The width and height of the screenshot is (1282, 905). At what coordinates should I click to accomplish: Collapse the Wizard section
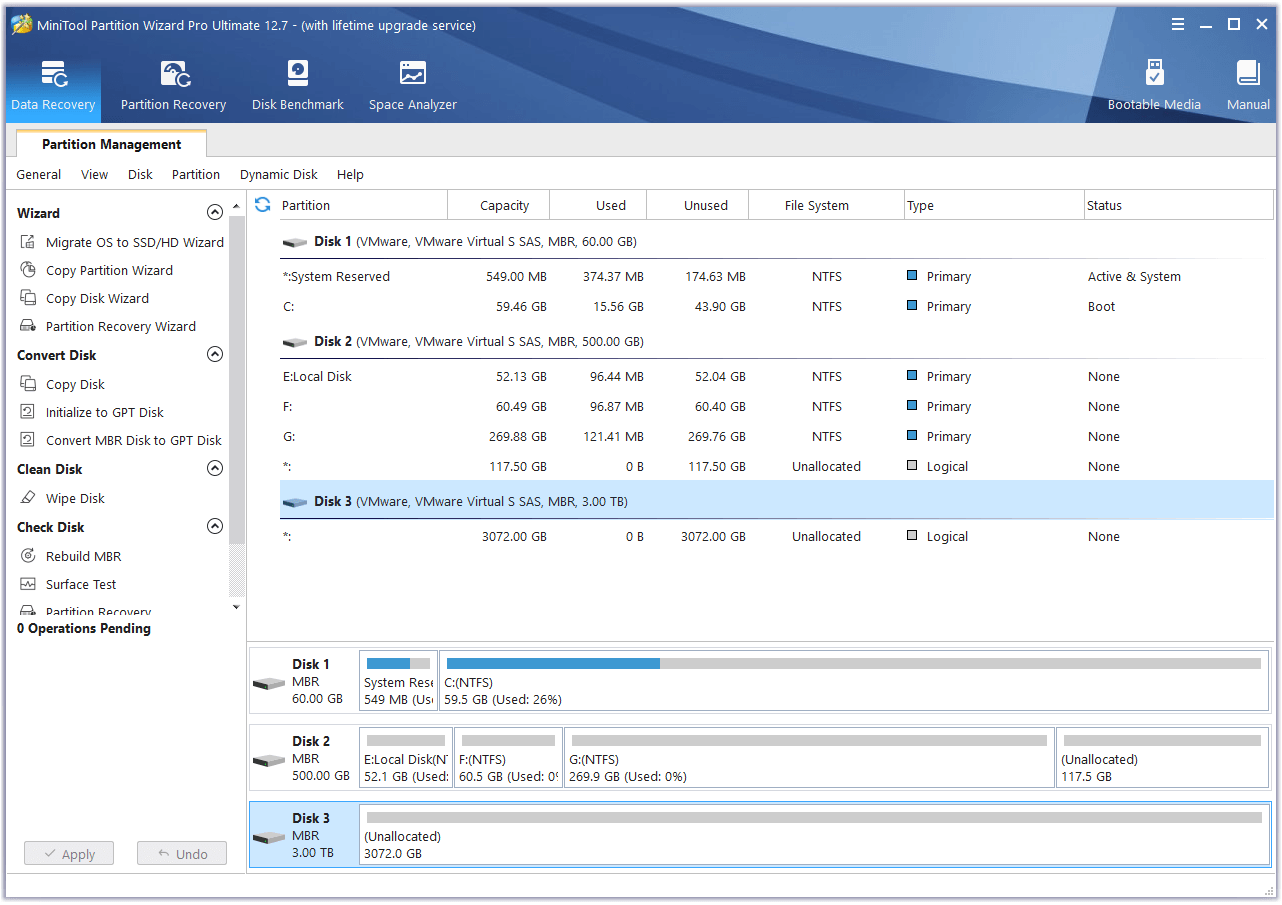click(214, 212)
